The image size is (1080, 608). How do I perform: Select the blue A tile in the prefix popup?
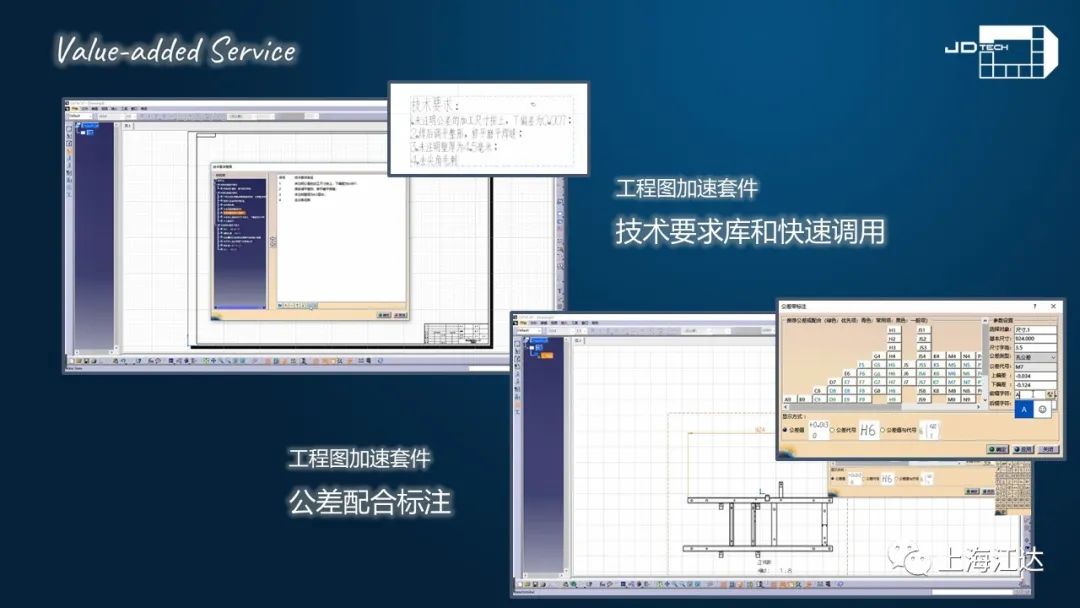[1024, 410]
